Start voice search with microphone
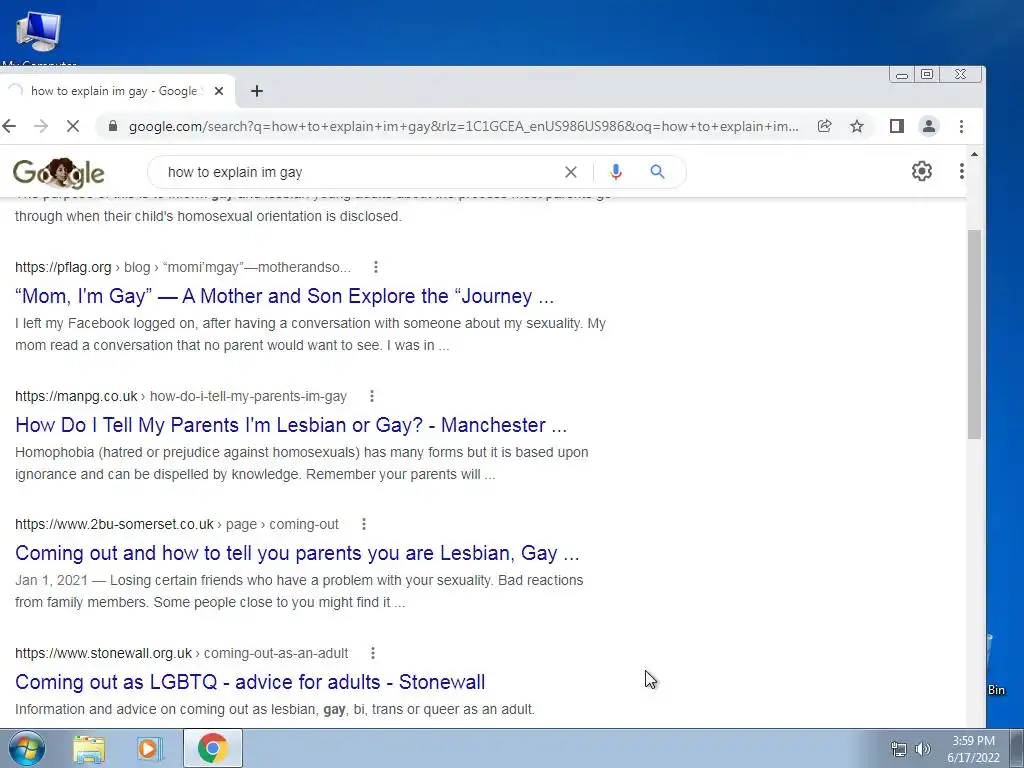 615,172
